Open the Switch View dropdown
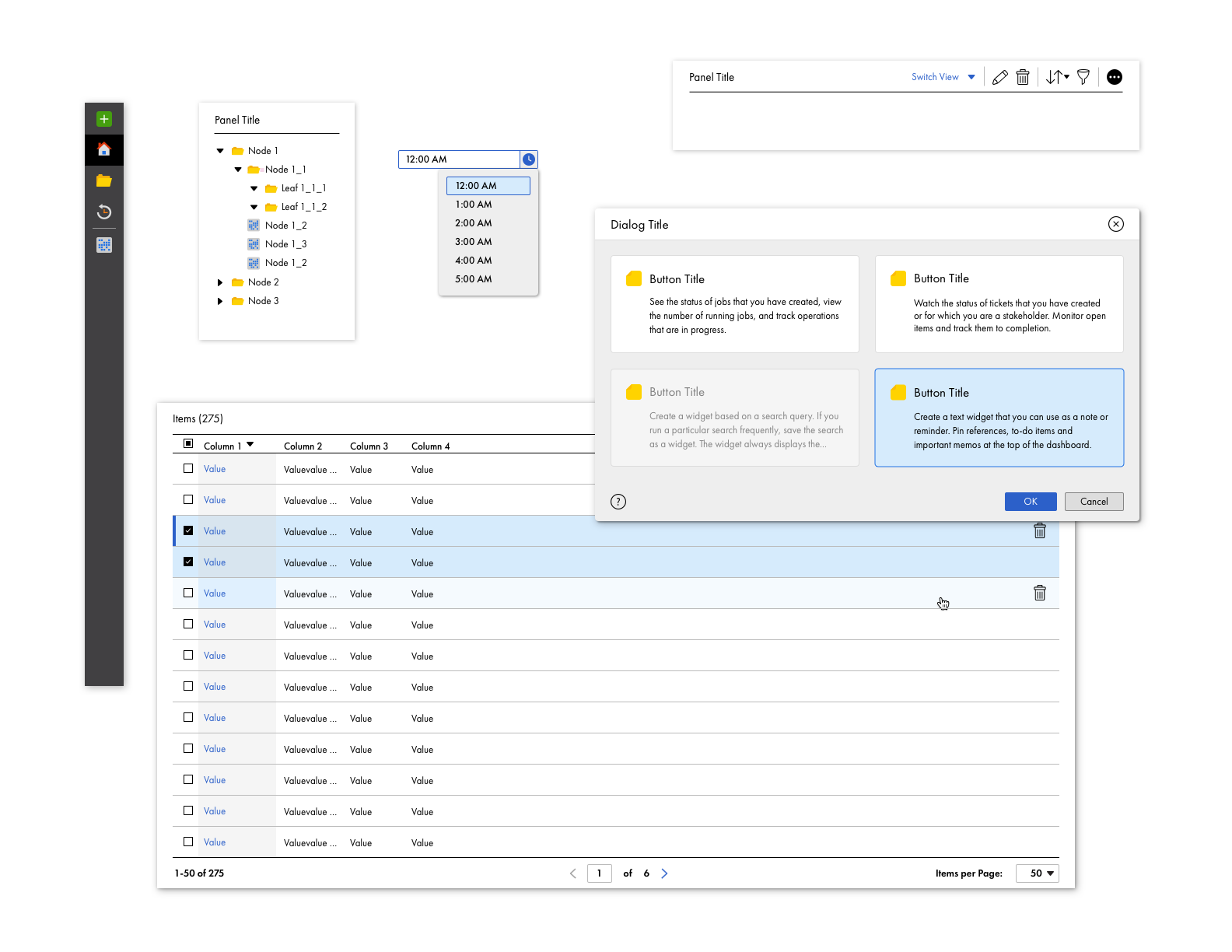Screen dimensions: 1232x952 [x=943, y=77]
